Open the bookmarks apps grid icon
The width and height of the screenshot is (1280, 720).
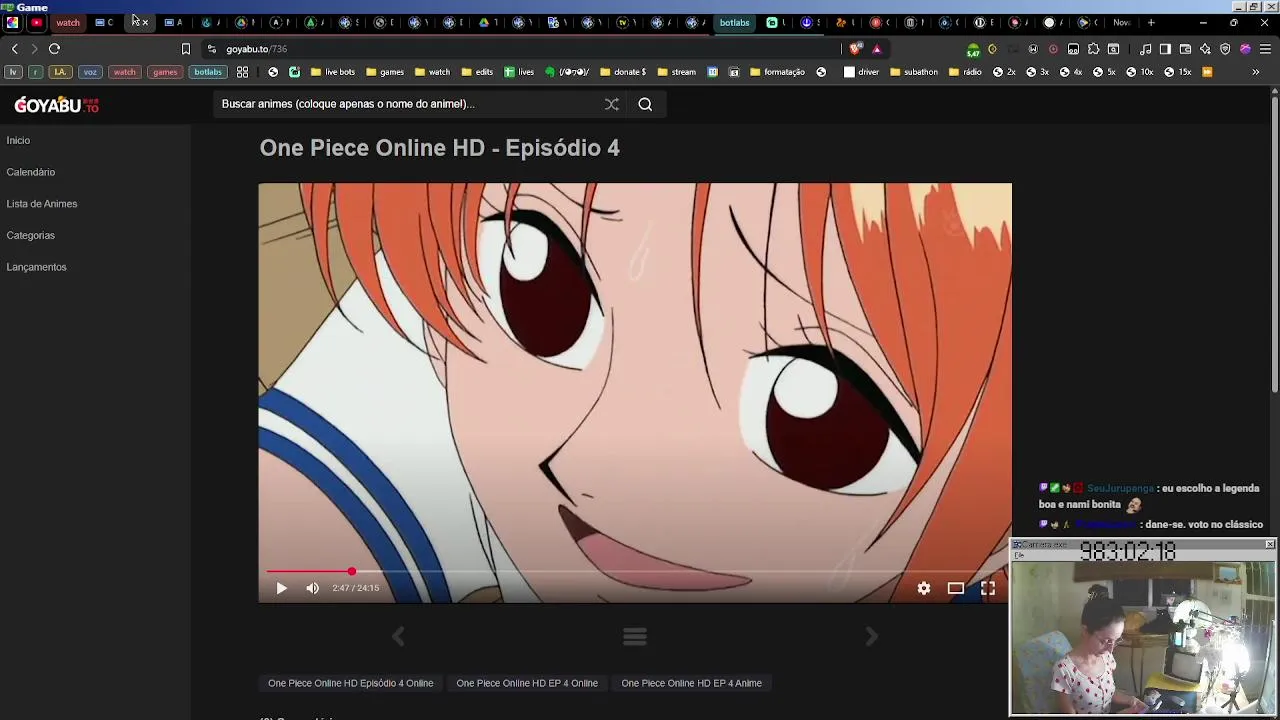coord(242,72)
